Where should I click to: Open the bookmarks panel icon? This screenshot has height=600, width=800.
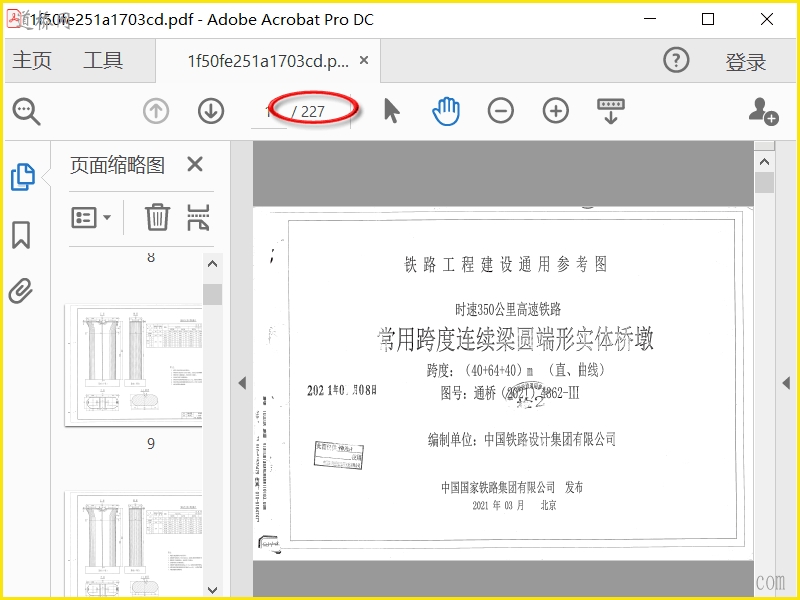[21, 235]
